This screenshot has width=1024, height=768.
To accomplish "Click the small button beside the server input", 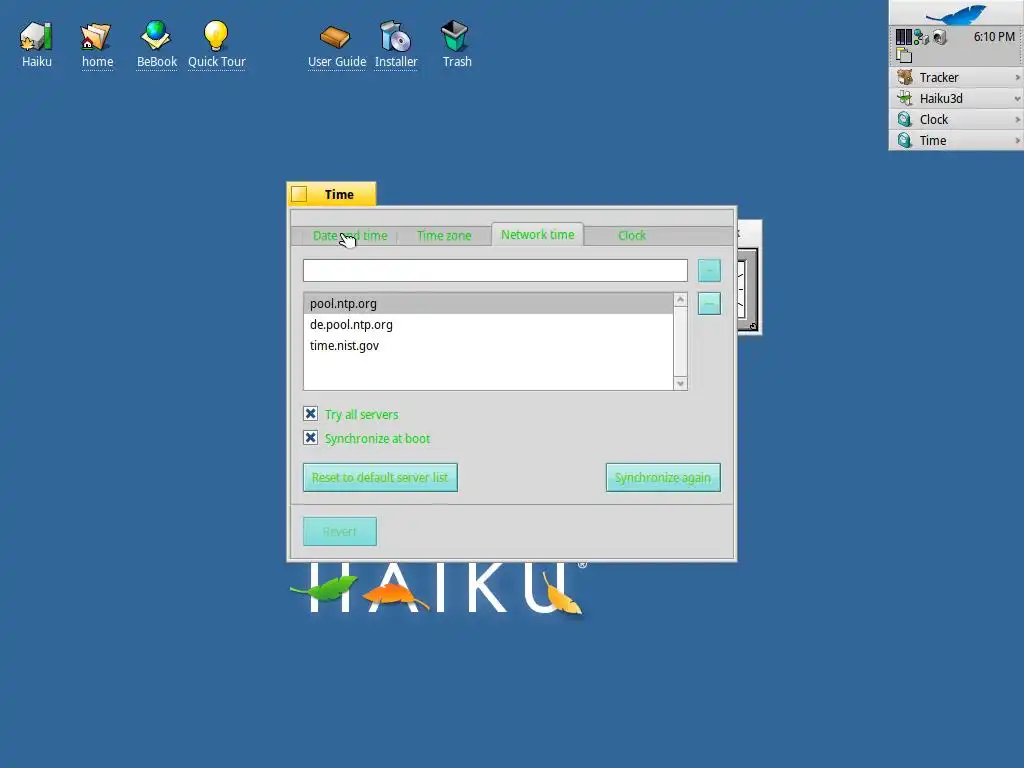I will pos(709,270).
